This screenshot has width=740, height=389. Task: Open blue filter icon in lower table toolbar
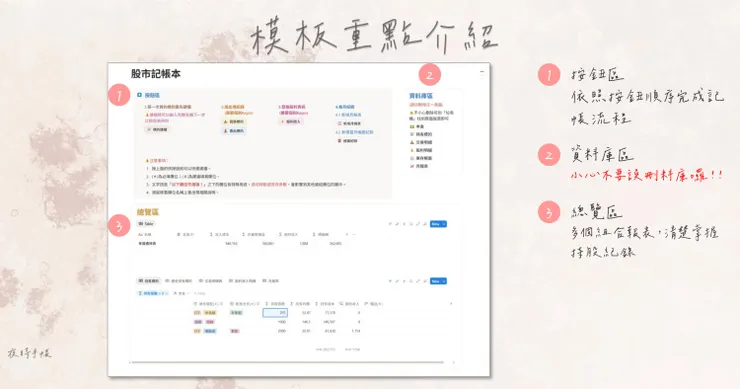[390, 281]
